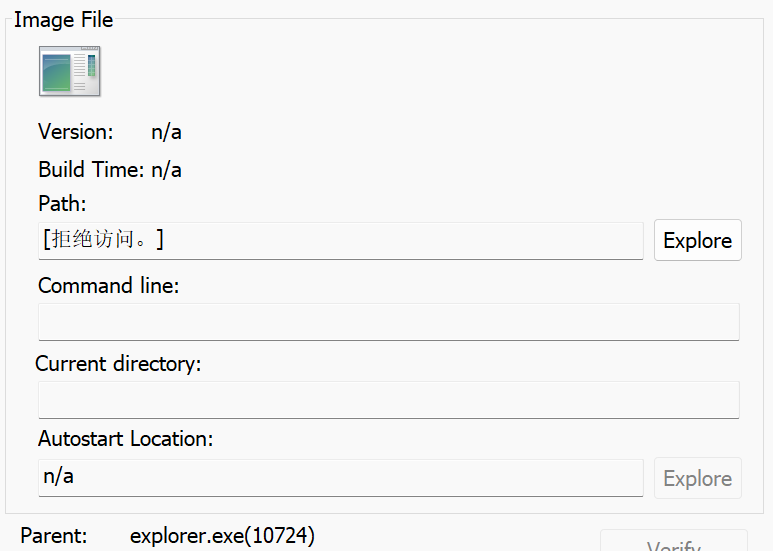The image size is (773, 551).
Task: Click the Image File group label
Action: tap(63, 20)
